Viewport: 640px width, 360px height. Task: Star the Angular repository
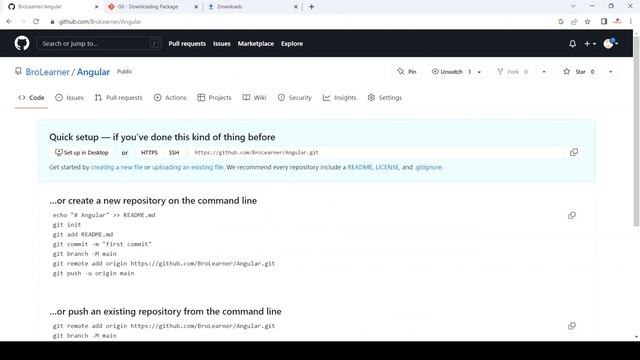pos(579,72)
